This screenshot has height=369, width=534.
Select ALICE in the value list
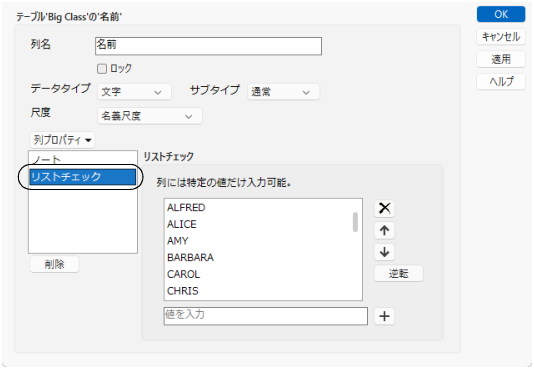(259, 224)
